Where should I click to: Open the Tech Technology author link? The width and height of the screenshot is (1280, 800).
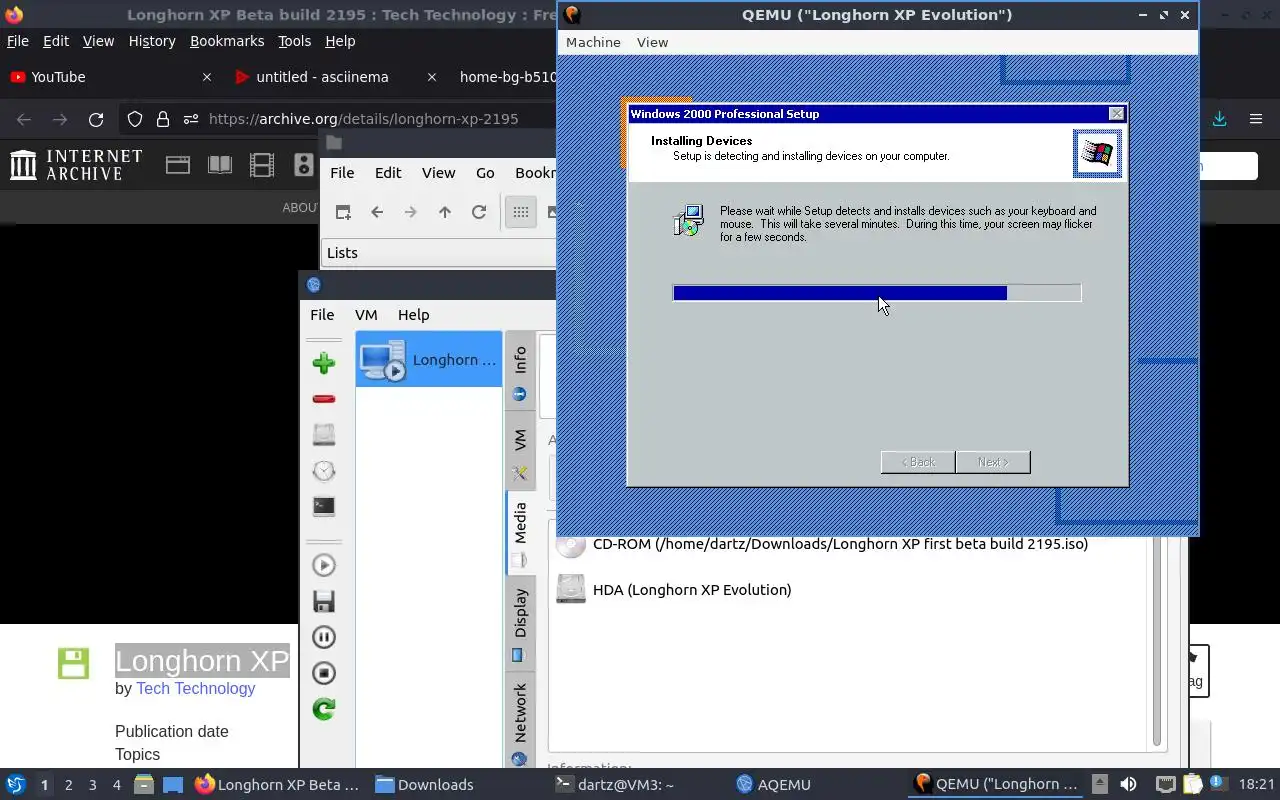pos(196,688)
